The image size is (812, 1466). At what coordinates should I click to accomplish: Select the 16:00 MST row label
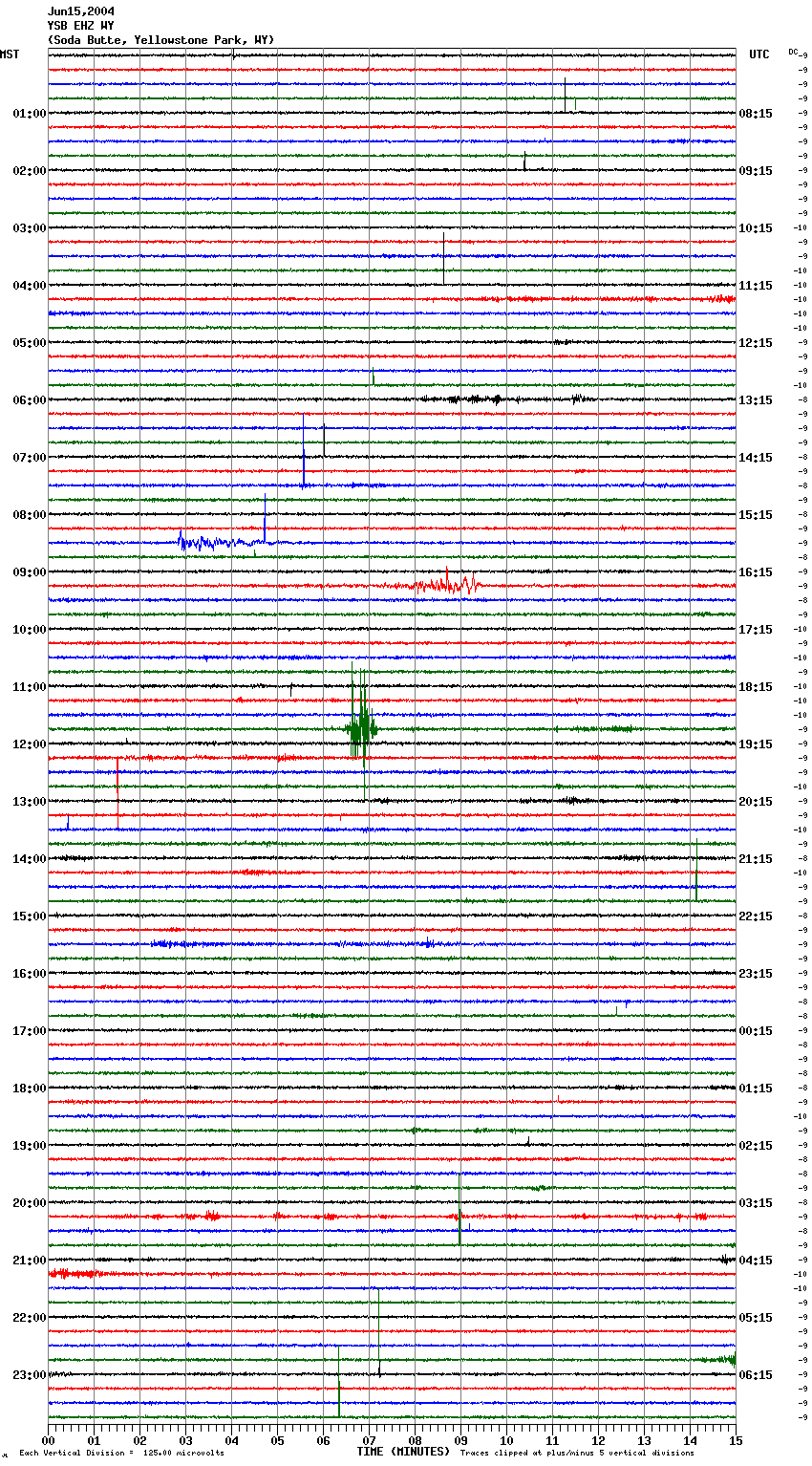(30, 974)
